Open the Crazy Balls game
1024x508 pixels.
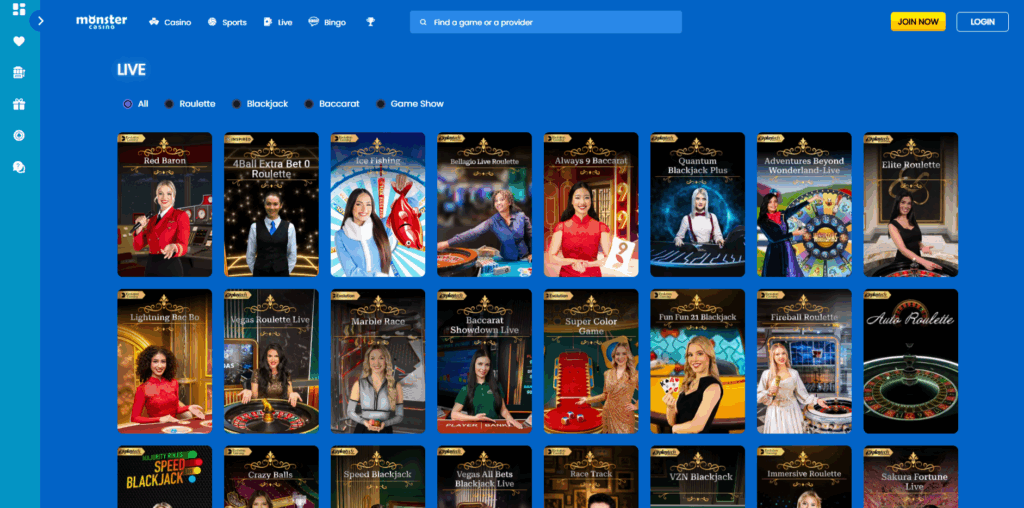click(x=271, y=477)
